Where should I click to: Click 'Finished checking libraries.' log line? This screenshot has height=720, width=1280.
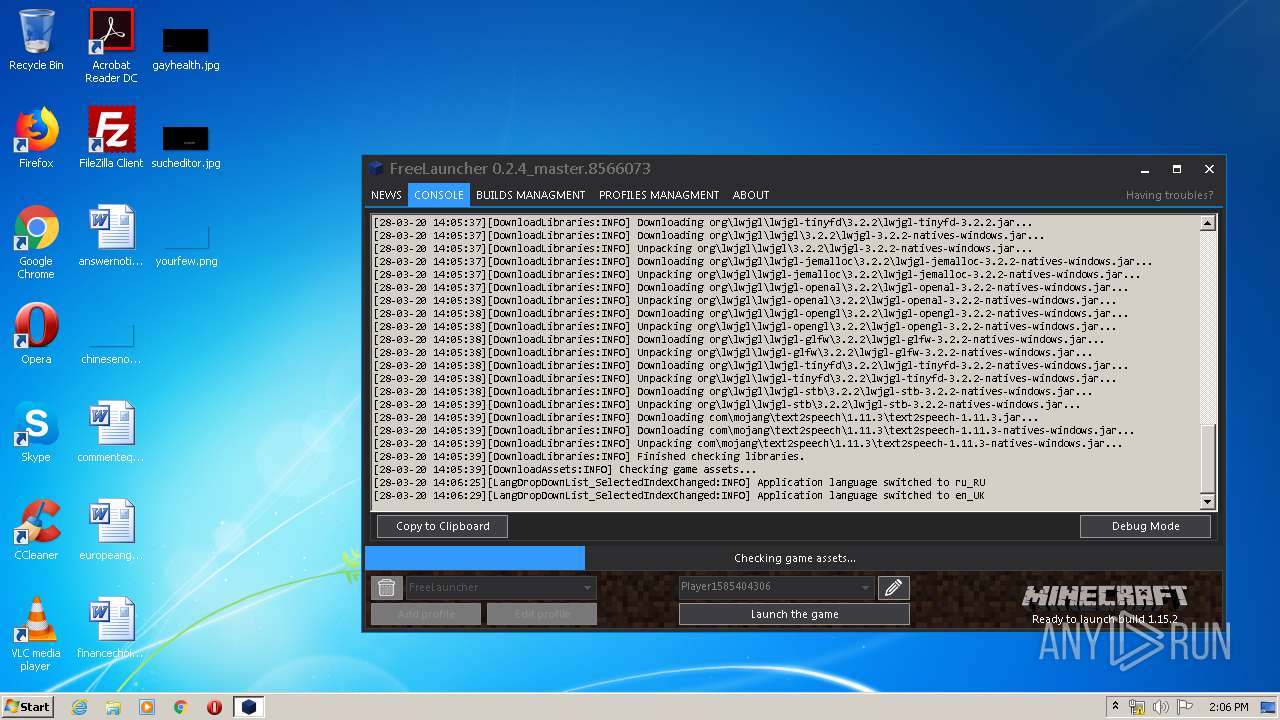[589, 456]
